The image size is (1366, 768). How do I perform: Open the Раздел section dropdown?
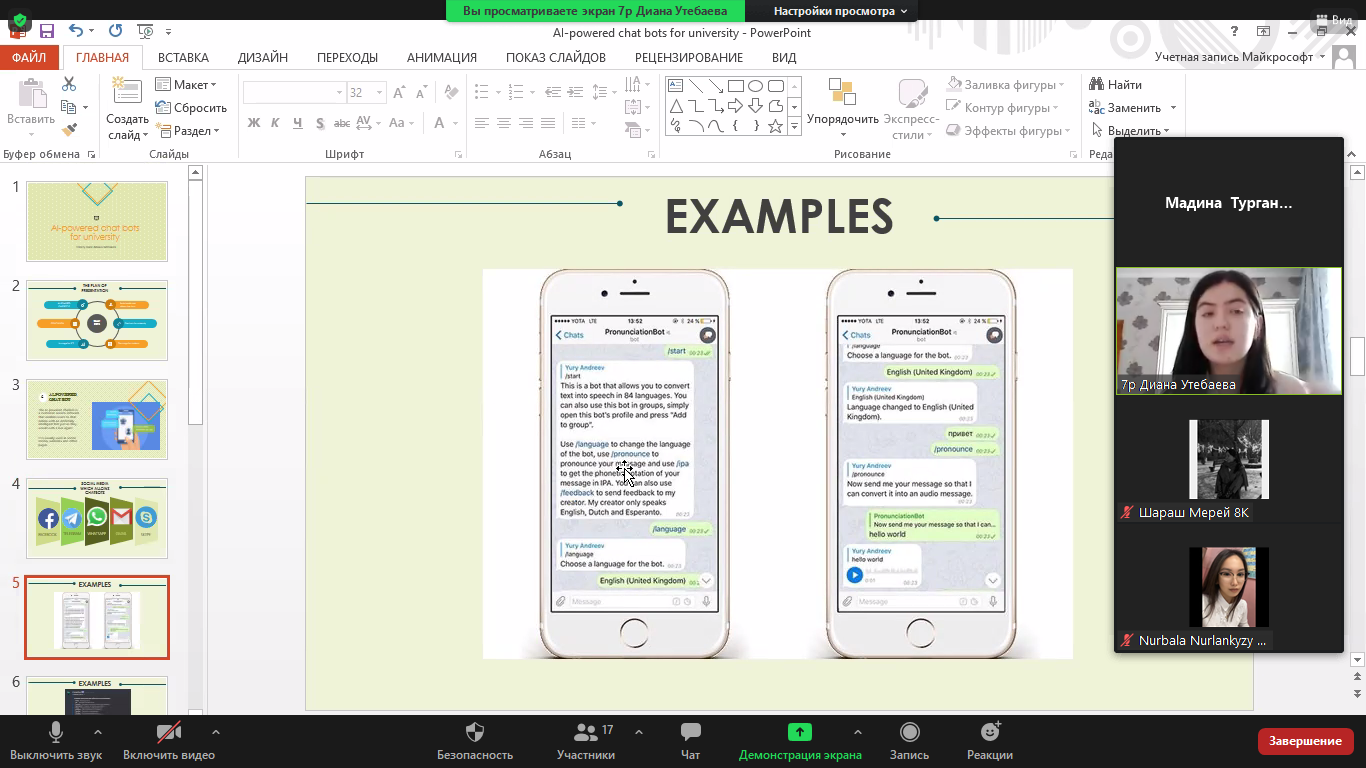click(x=188, y=131)
